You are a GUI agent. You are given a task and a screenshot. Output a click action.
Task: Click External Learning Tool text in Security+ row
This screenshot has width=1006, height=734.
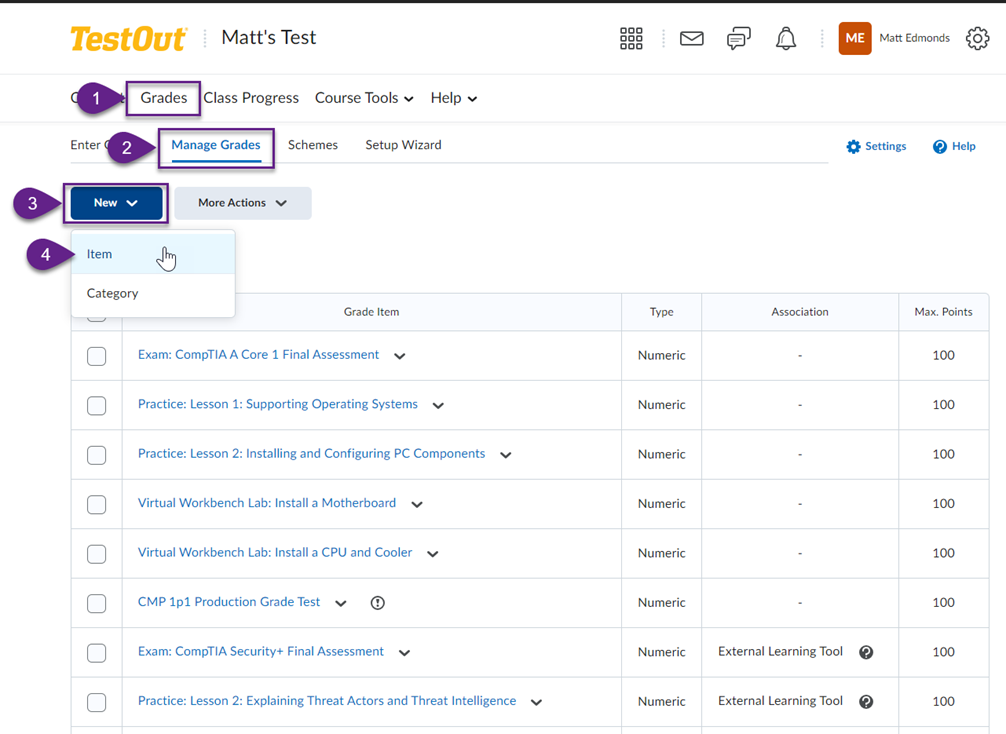[x=780, y=651]
